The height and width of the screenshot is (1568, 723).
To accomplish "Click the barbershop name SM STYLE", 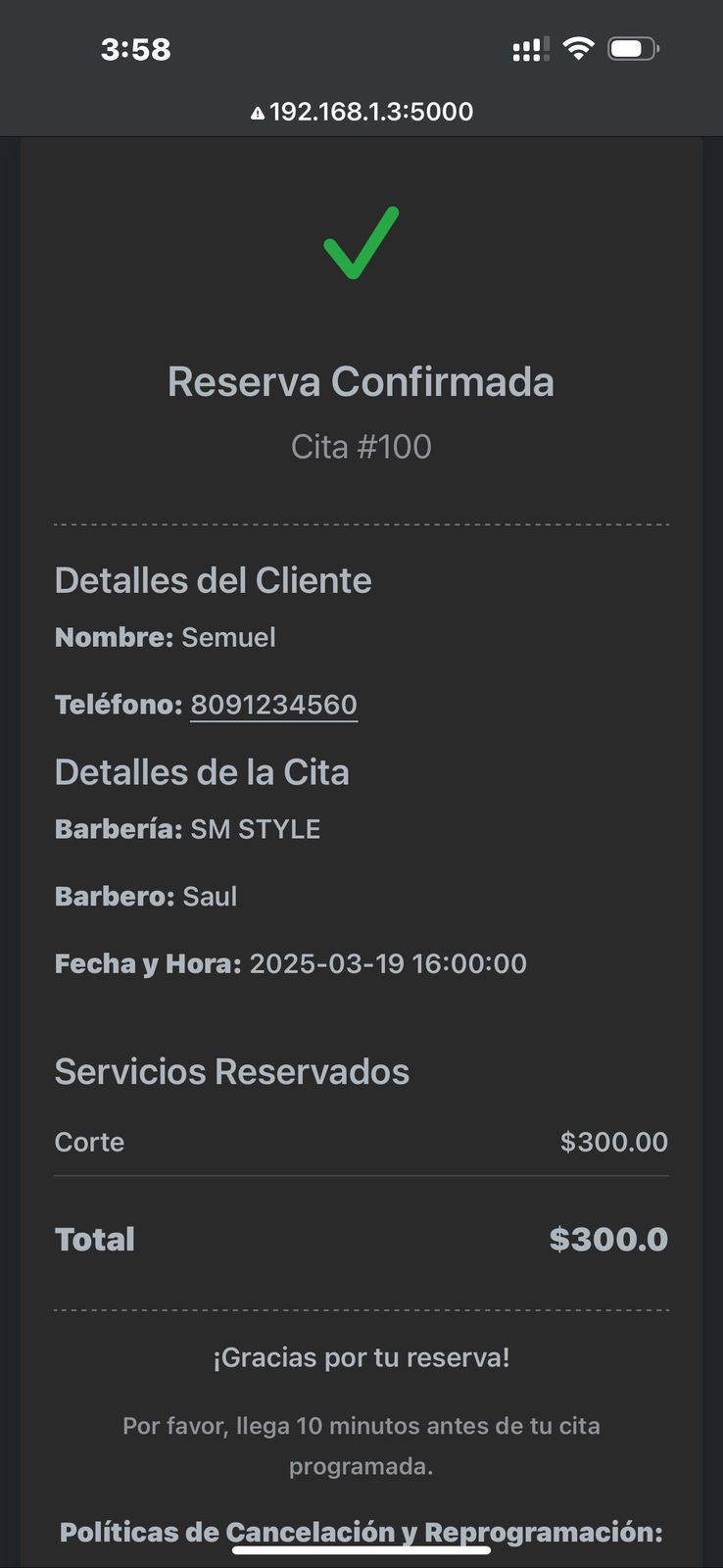I will click(x=255, y=829).
